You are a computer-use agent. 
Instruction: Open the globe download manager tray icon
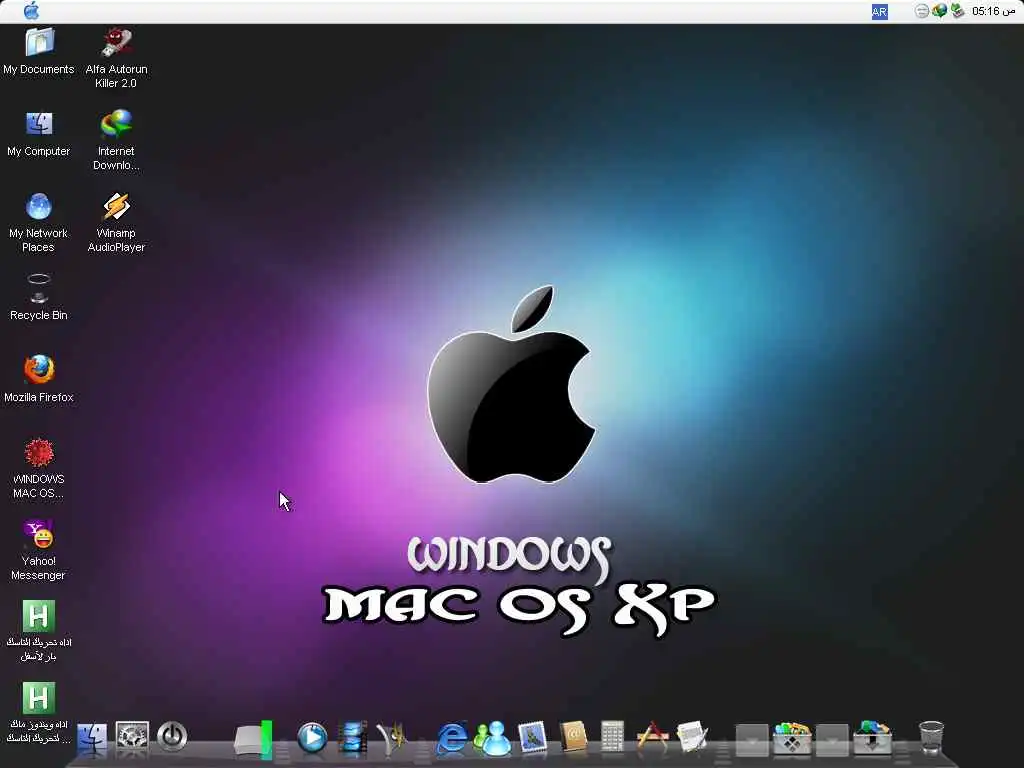point(939,11)
